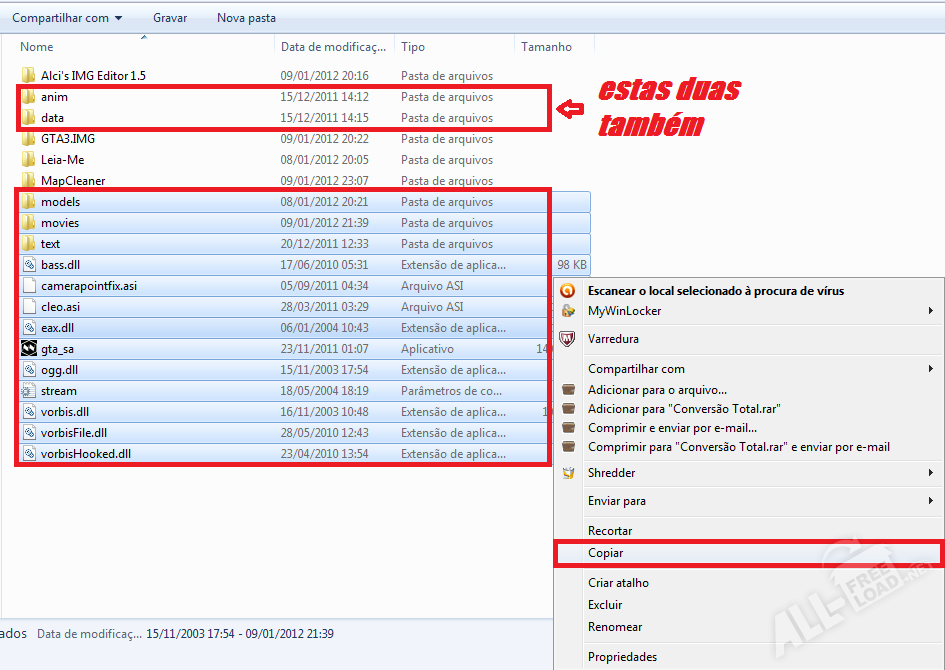Screen dimensions: 945x670
Task: Click the antivirus scan icon in context menu
Action: [x=568, y=291]
